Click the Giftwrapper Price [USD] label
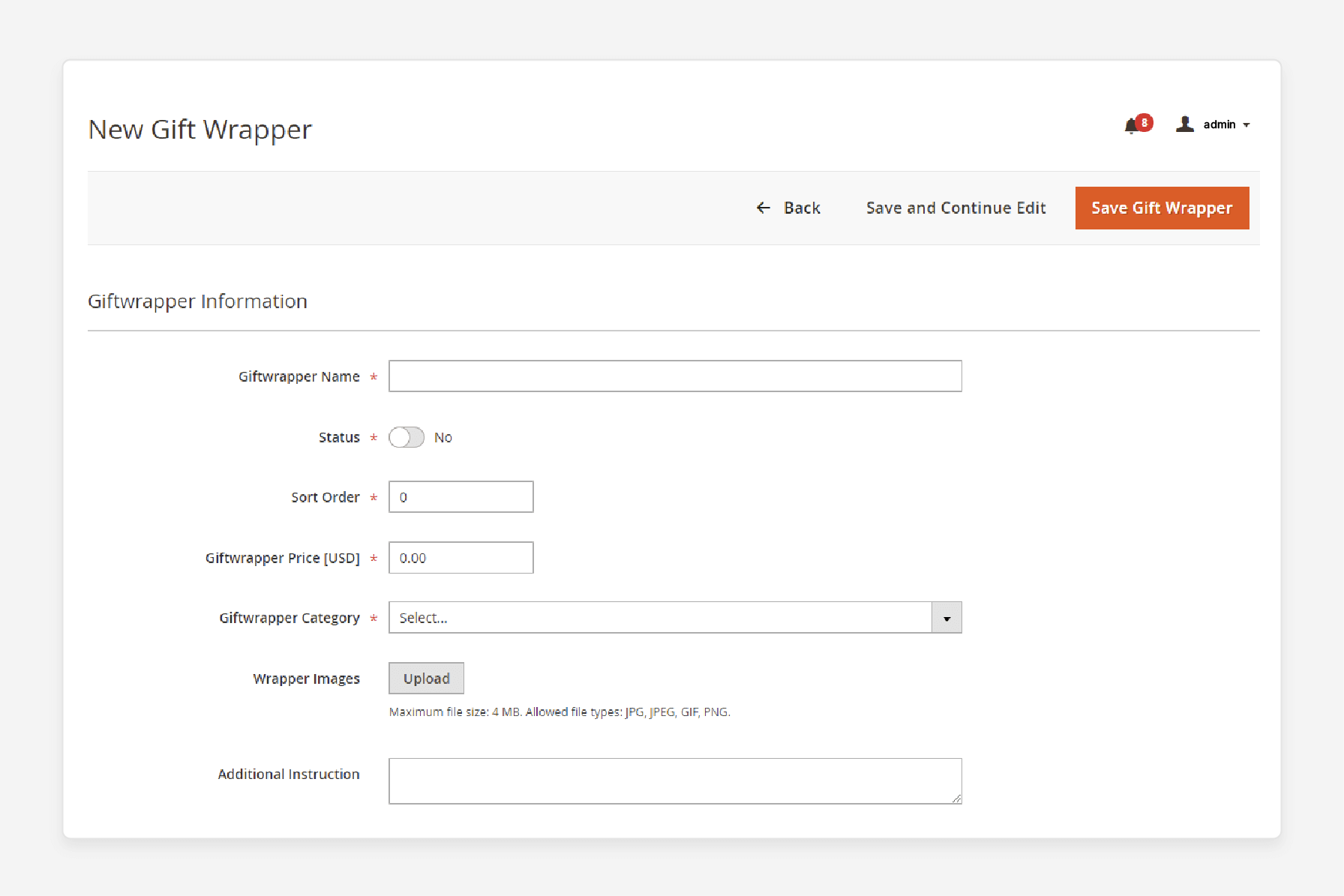 pyautogui.click(x=282, y=558)
